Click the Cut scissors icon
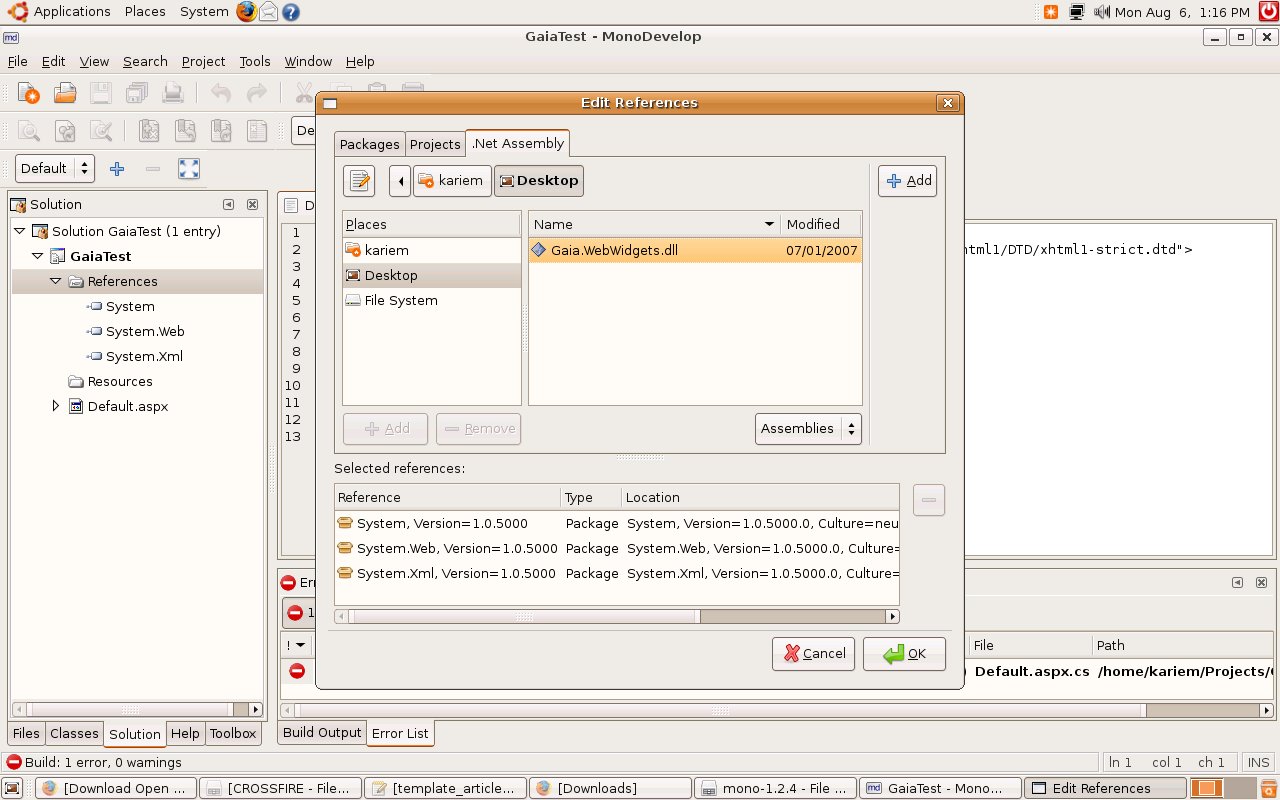The image size is (1280, 800). [303, 93]
